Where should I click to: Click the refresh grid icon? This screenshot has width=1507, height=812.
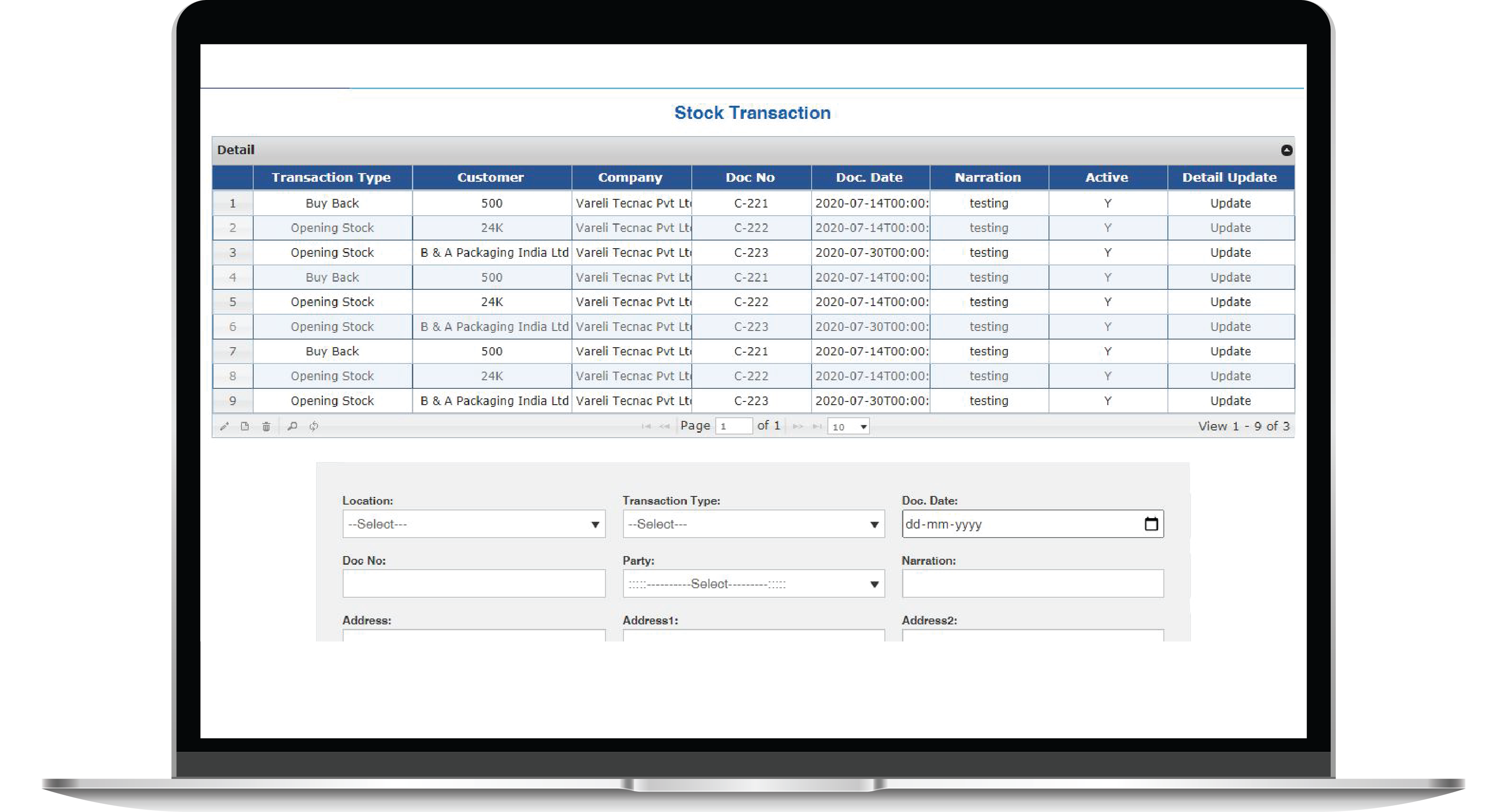(314, 426)
